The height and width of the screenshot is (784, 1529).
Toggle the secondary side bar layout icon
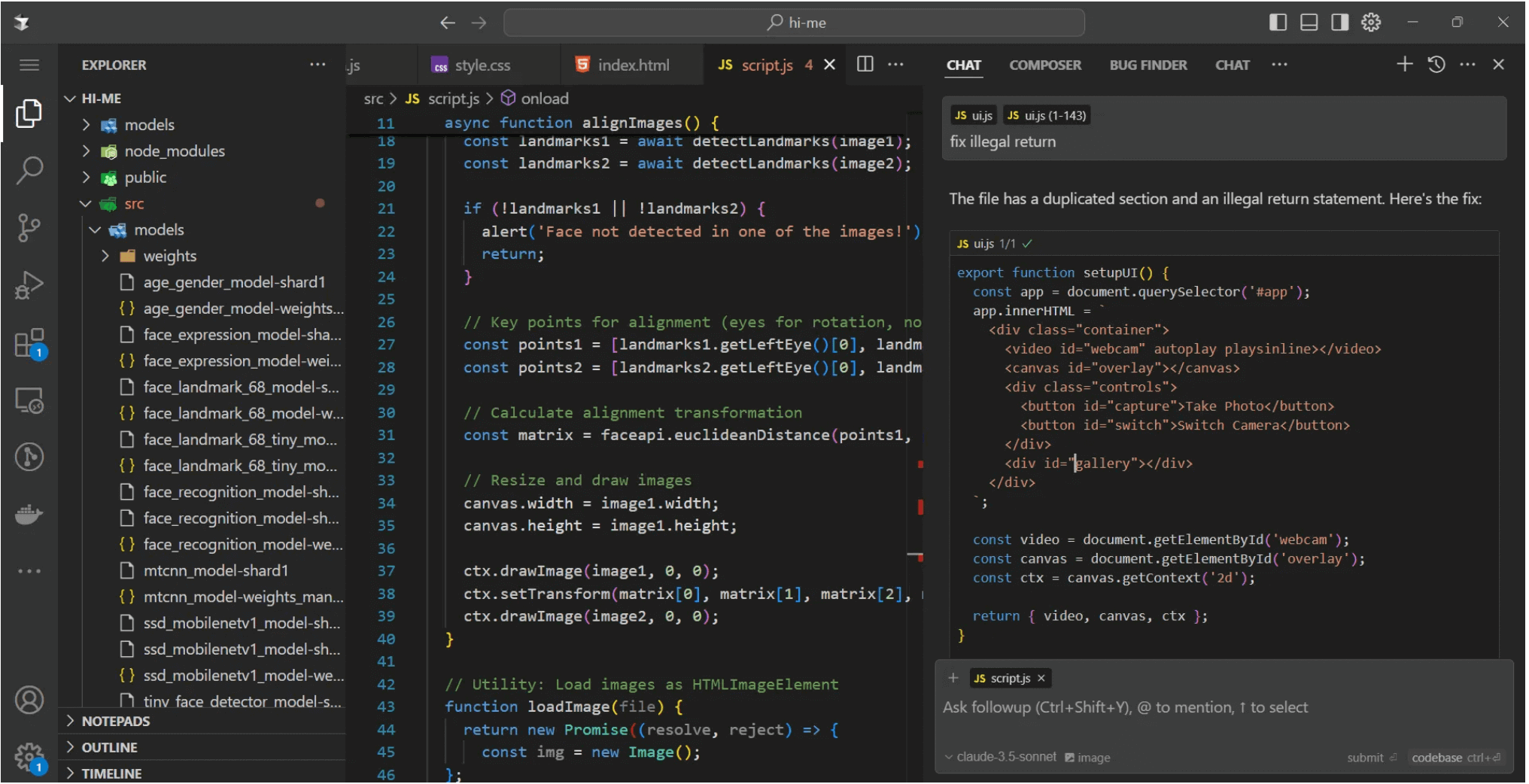pos(1339,23)
